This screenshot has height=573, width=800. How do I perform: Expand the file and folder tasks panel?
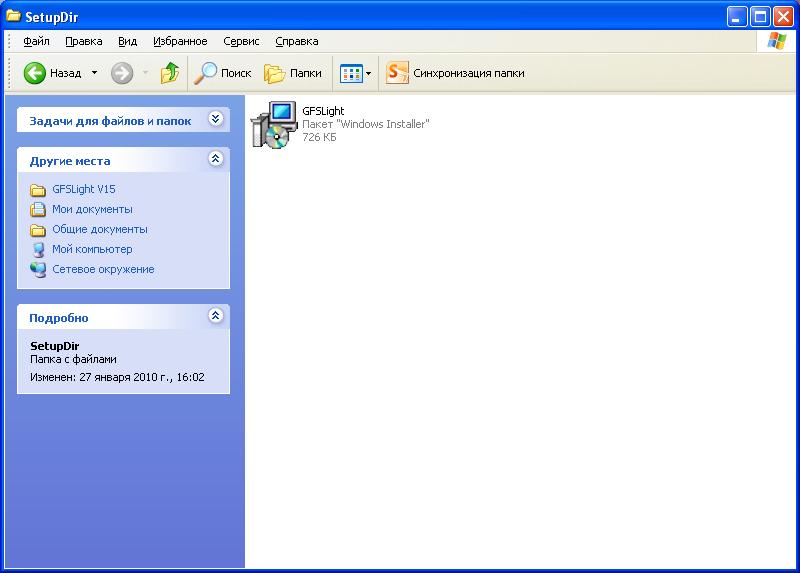(215, 119)
